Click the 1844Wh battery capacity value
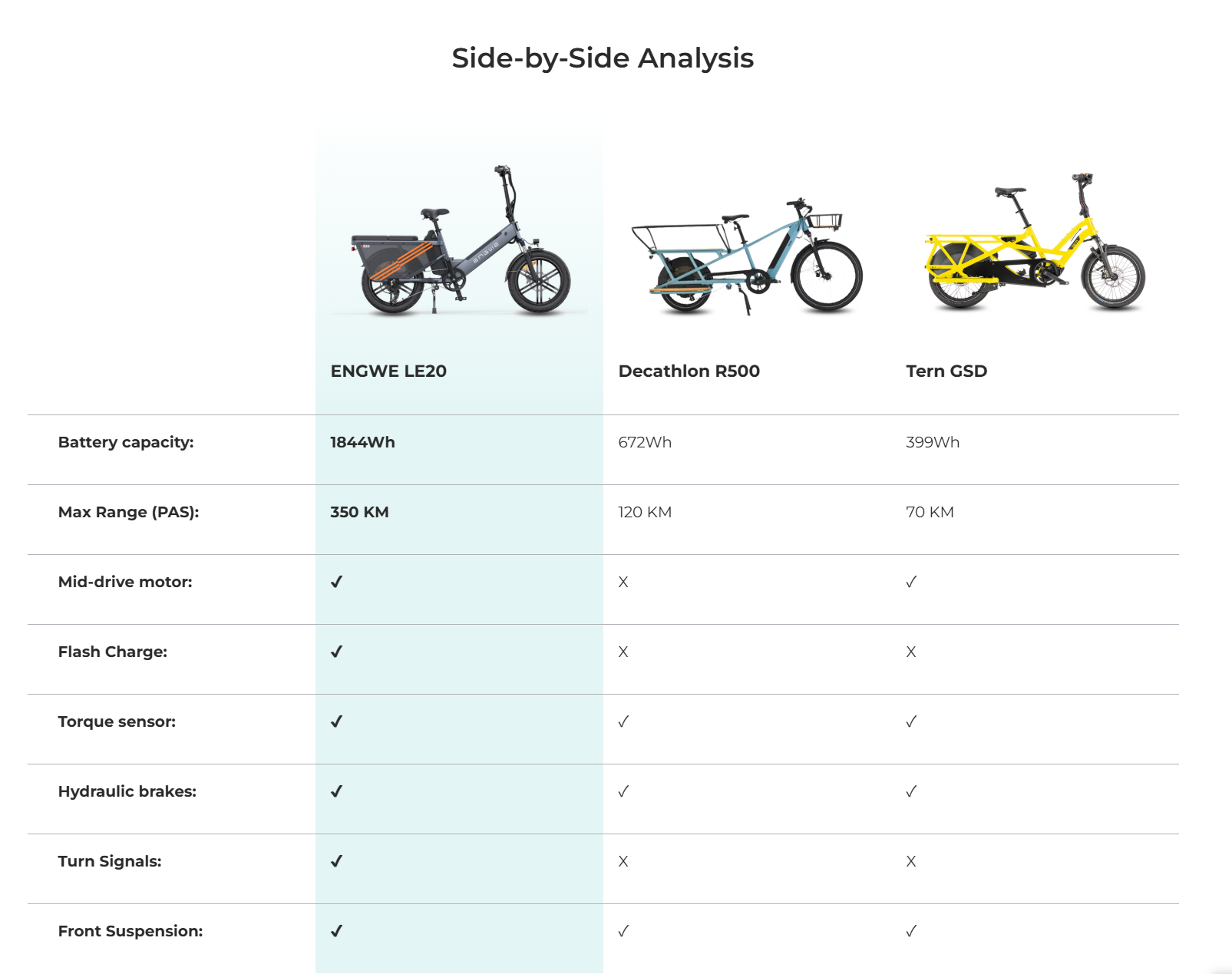 click(362, 442)
